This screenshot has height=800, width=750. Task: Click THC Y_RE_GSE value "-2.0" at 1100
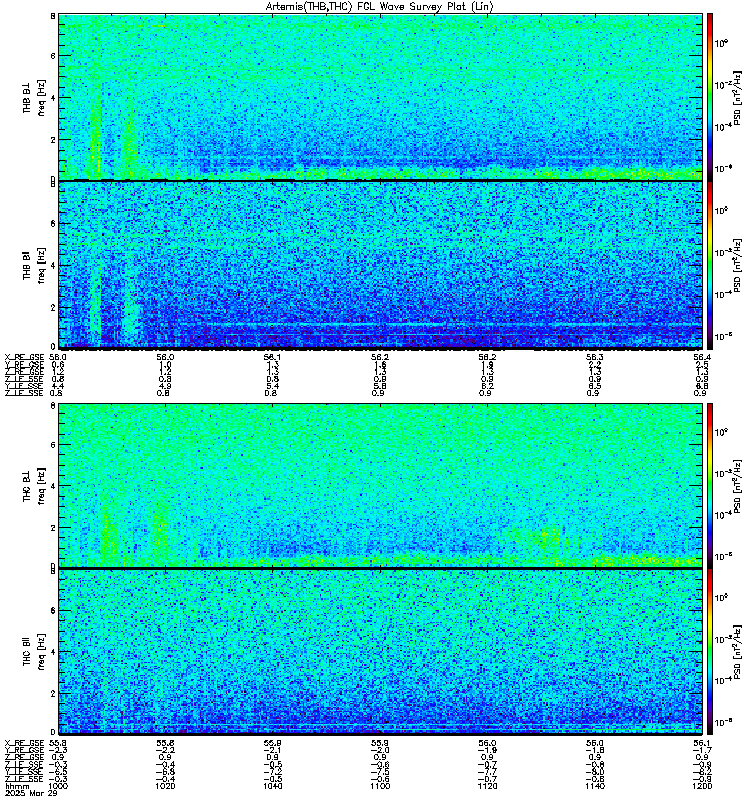point(380,750)
